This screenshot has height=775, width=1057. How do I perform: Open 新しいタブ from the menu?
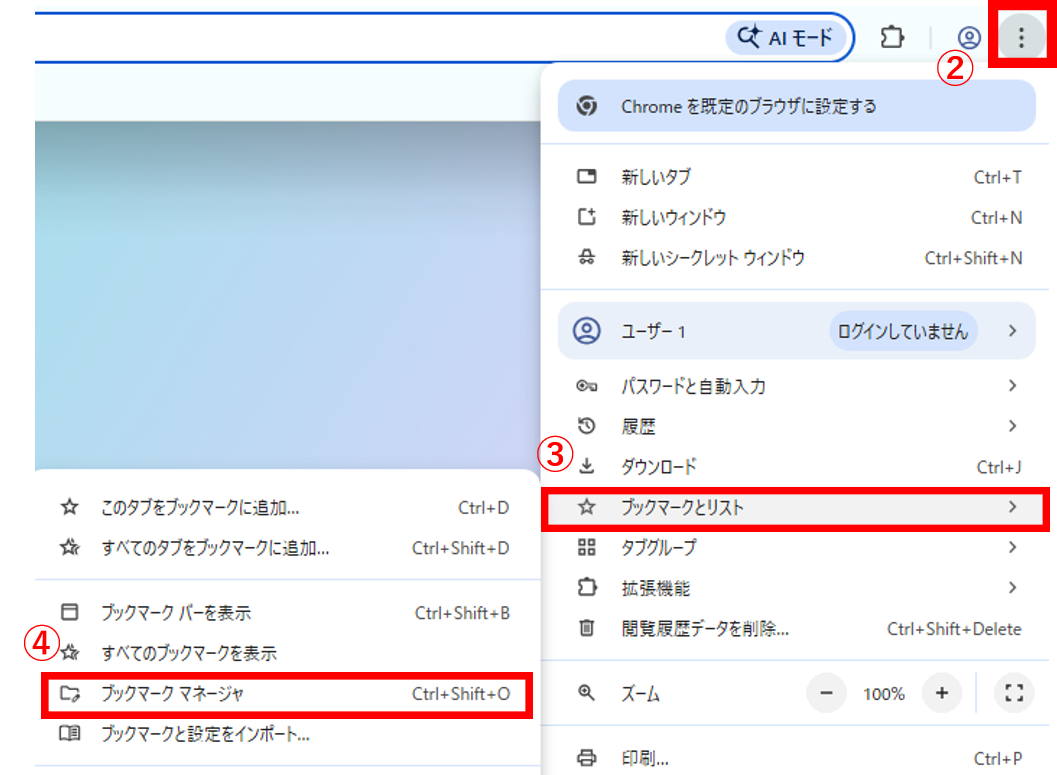click(x=655, y=177)
